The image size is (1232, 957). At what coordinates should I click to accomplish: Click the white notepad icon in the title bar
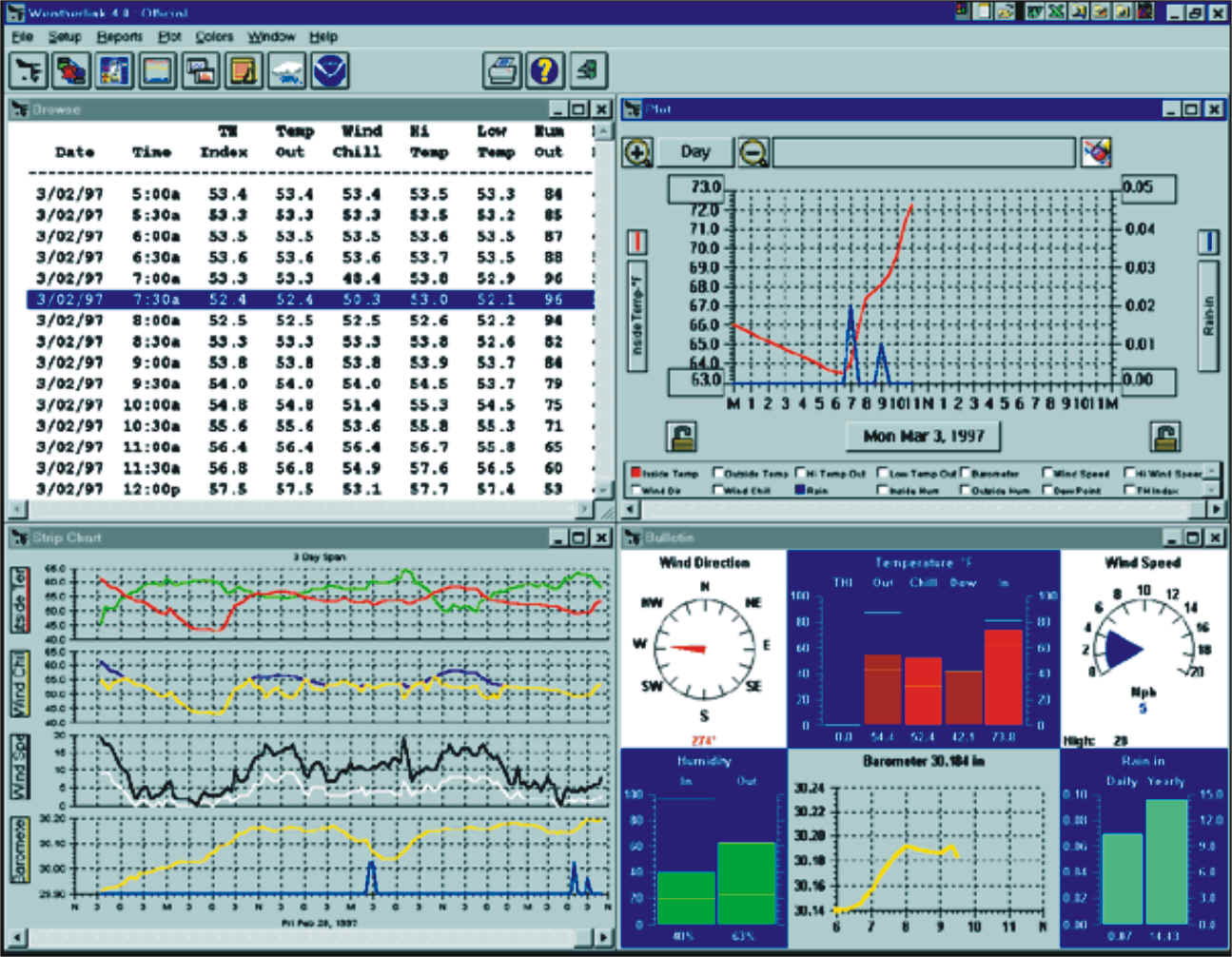tap(984, 11)
